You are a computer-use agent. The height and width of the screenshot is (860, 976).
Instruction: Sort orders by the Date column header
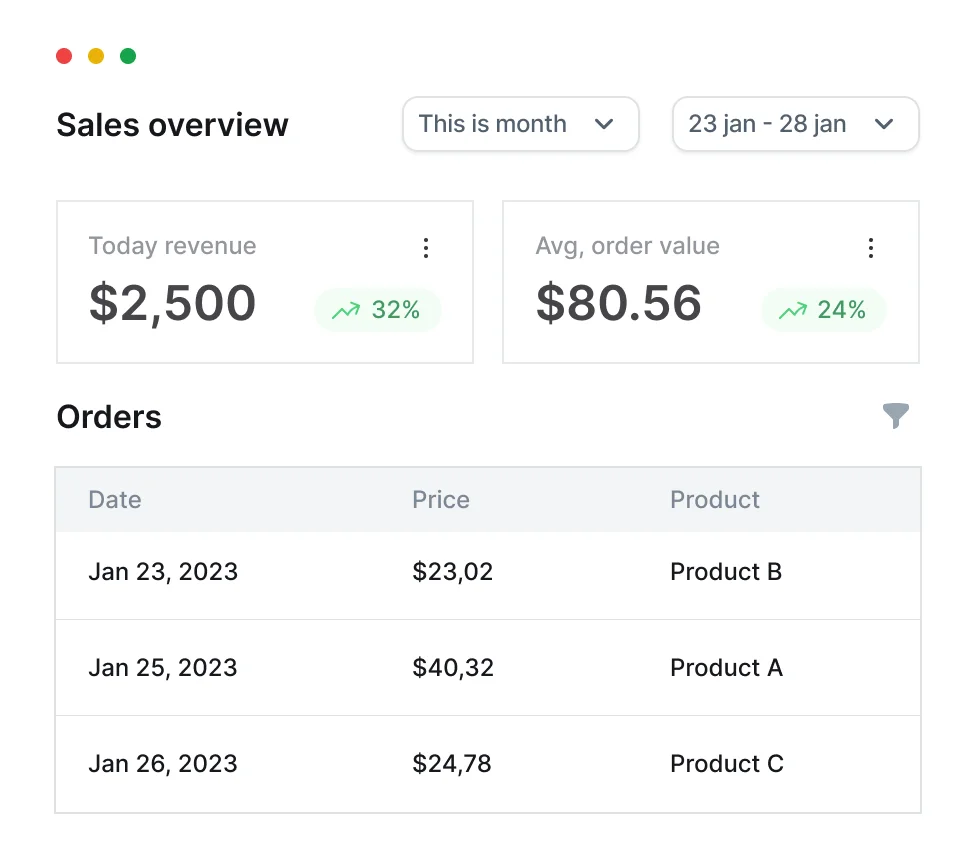(x=115, y=500)
